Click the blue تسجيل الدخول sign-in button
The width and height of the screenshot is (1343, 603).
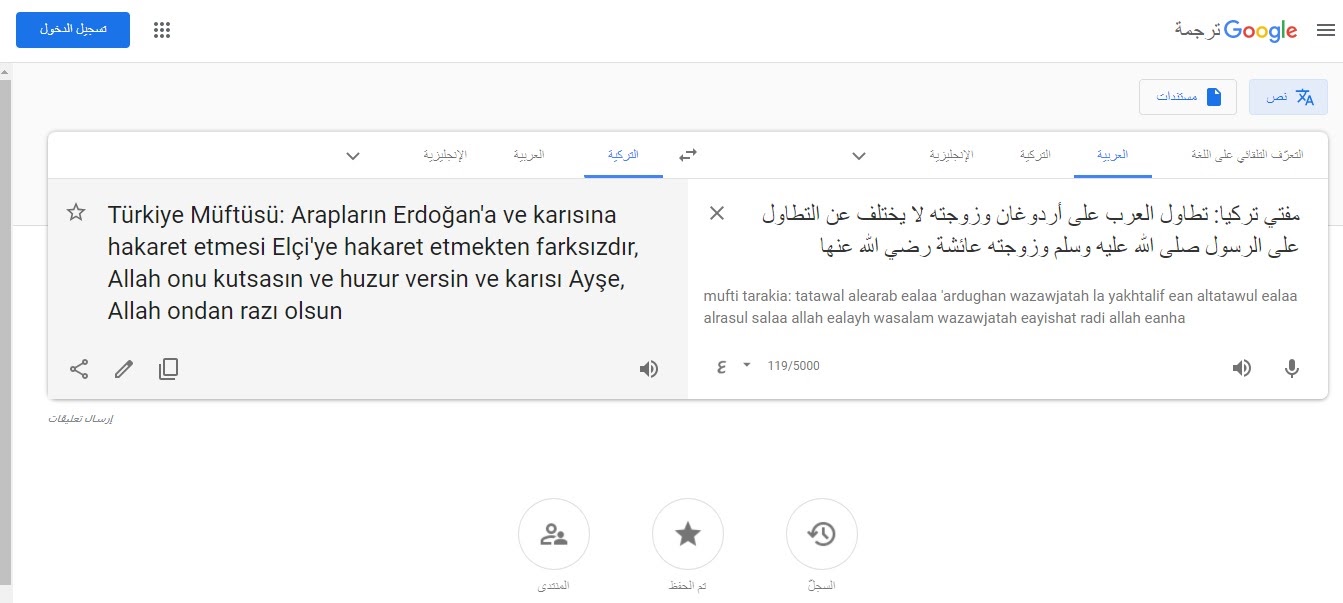(x=73, y=30)
